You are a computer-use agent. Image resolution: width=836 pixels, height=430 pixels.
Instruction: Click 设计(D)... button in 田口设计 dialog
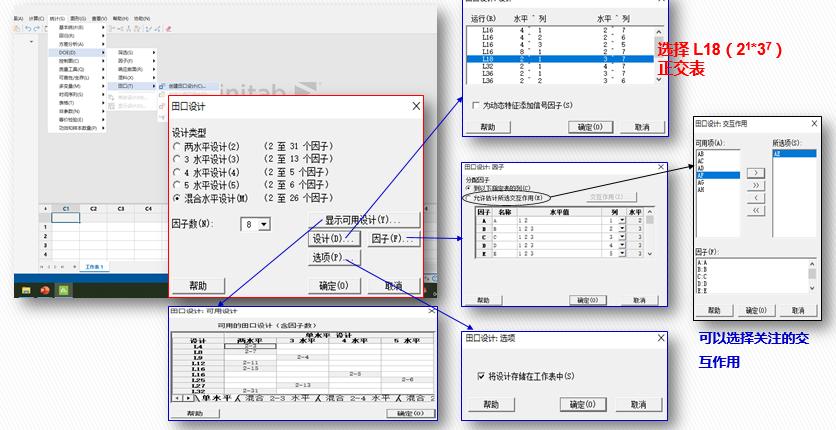pyautogui.click(x=335, y=239)
